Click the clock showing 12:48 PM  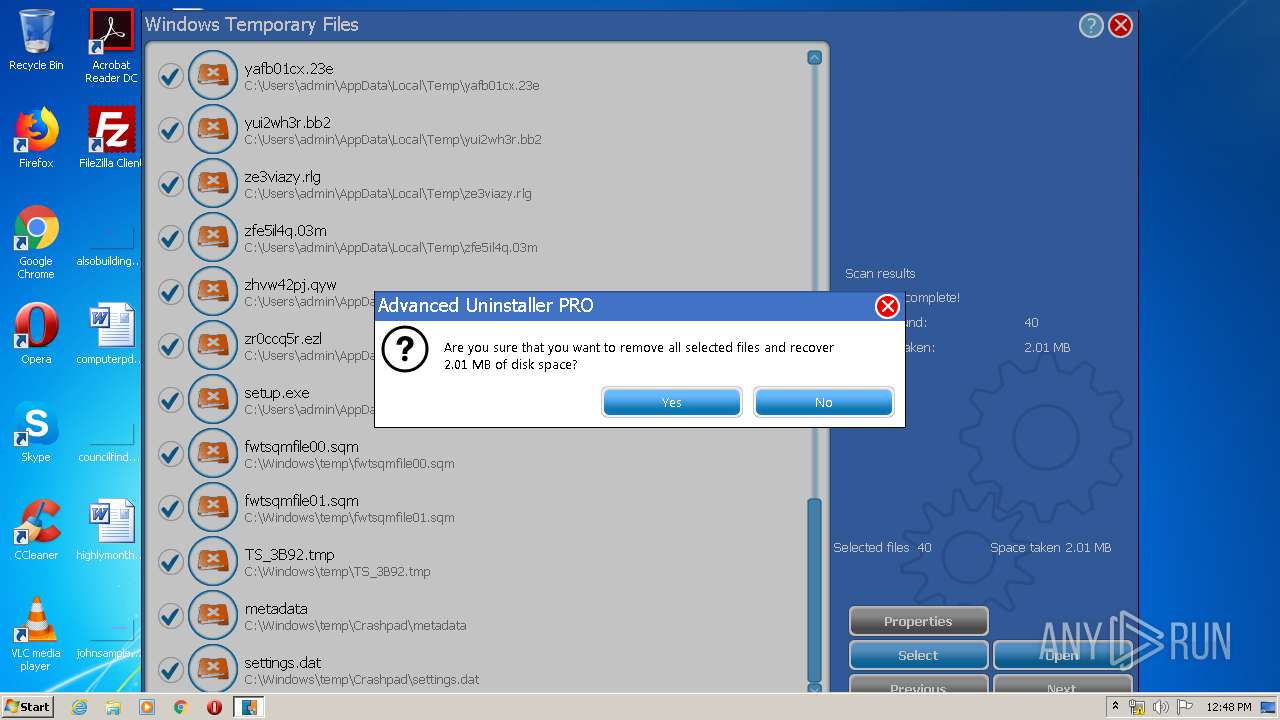click(x=1228, y=707)
